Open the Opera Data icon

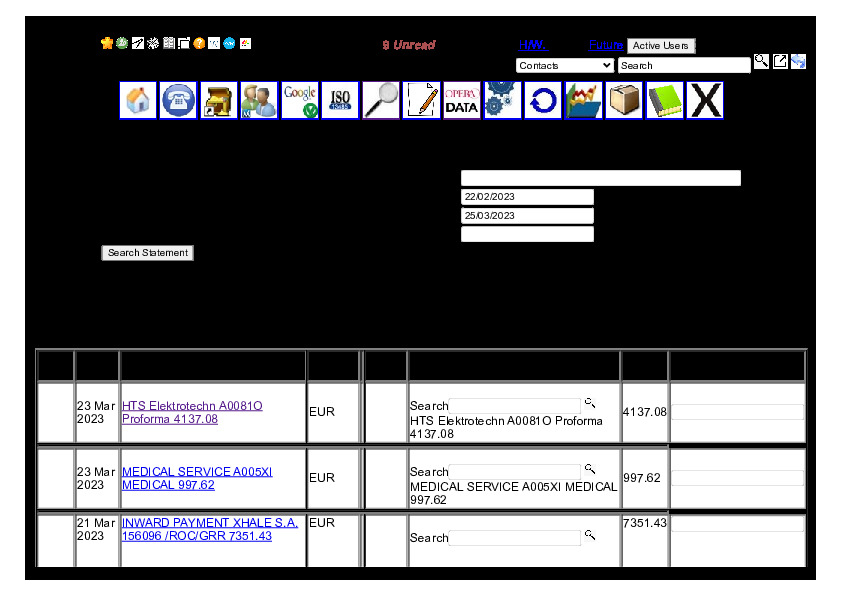click(462, 101)
